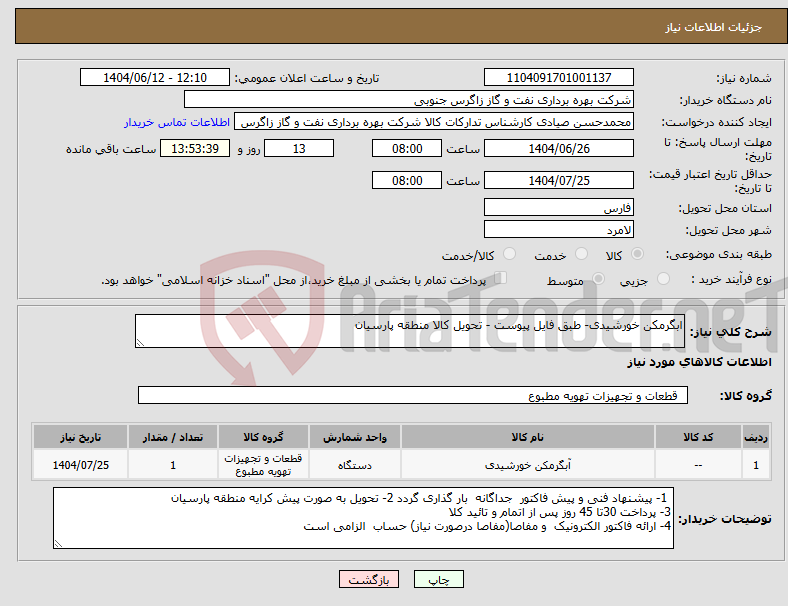Click the buyer notes text area

click(363, 518)
